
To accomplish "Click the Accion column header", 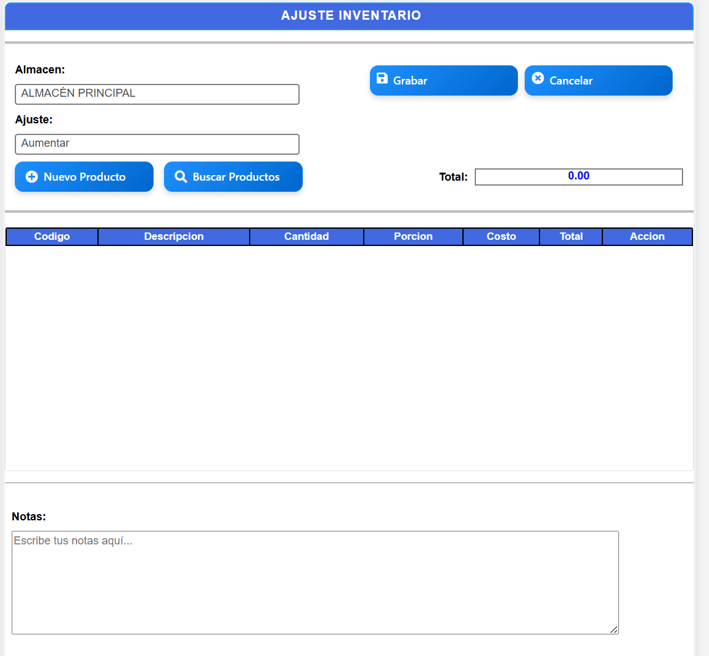I will point(648,236).
